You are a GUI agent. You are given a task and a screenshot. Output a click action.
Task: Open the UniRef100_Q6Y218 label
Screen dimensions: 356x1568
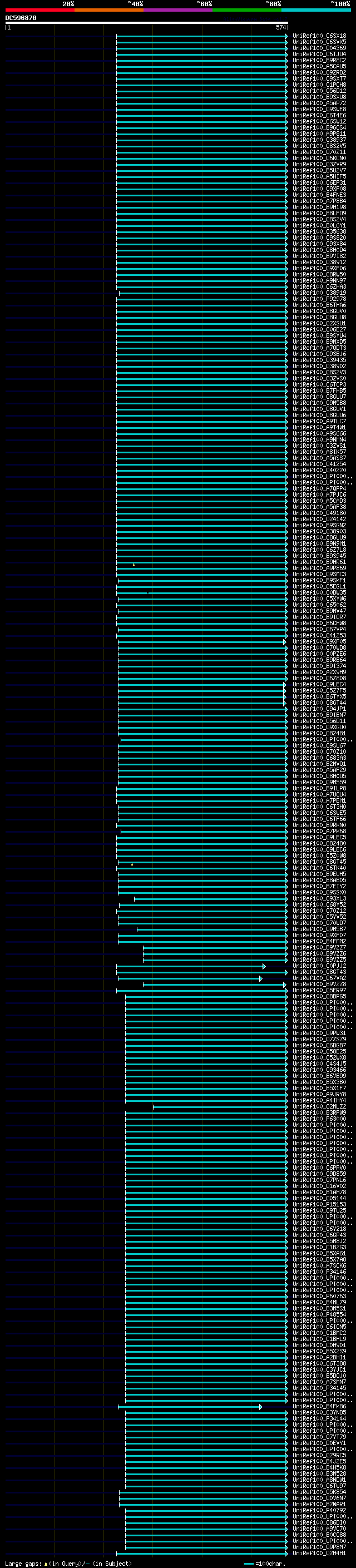pyautogui.click(x=319, y=1229)
